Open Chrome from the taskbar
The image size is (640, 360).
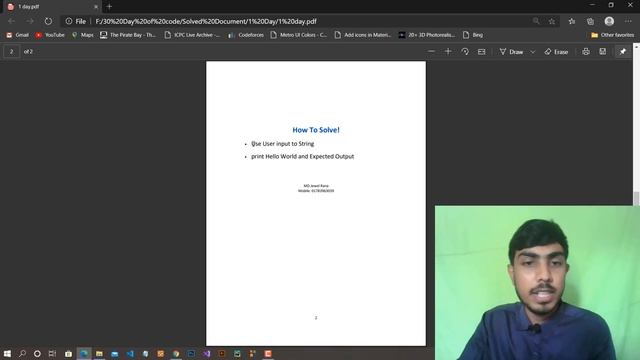176,353
